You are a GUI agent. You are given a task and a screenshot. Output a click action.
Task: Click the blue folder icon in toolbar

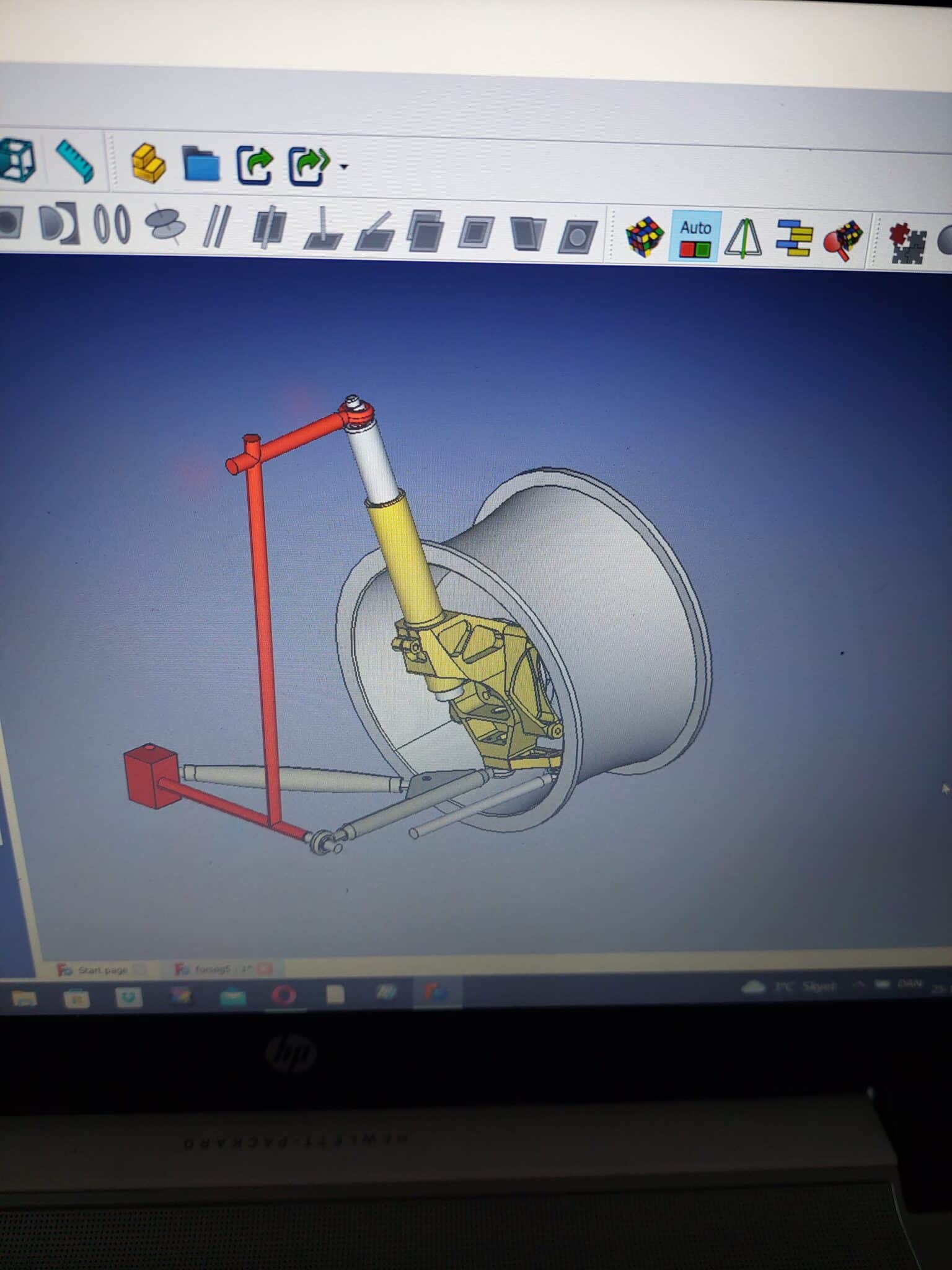click(201, 164)
